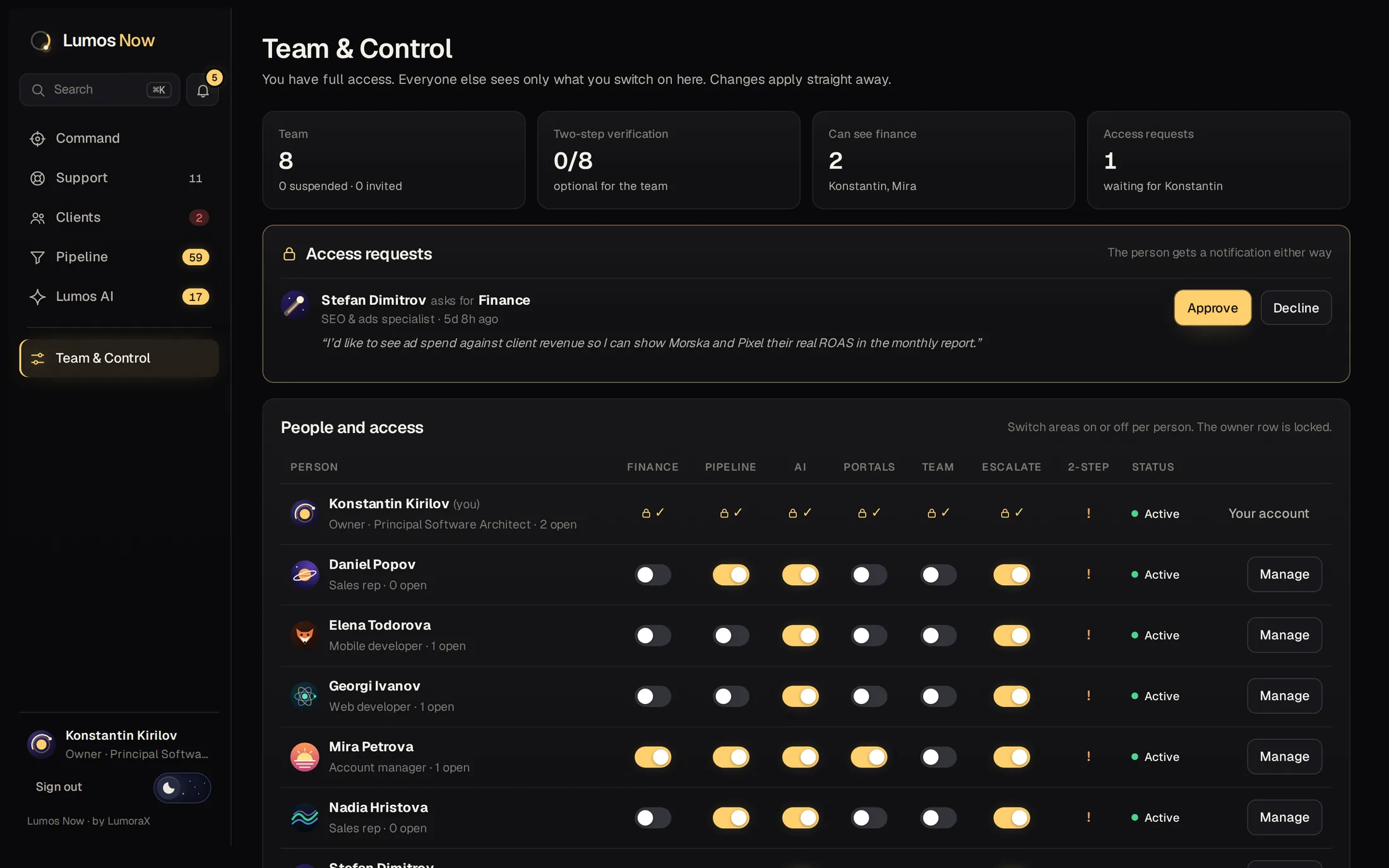Screen dimensions: 1389x868
Task: Click Elena Todorova's fox avatar
Action: click(x=304, y=635)
